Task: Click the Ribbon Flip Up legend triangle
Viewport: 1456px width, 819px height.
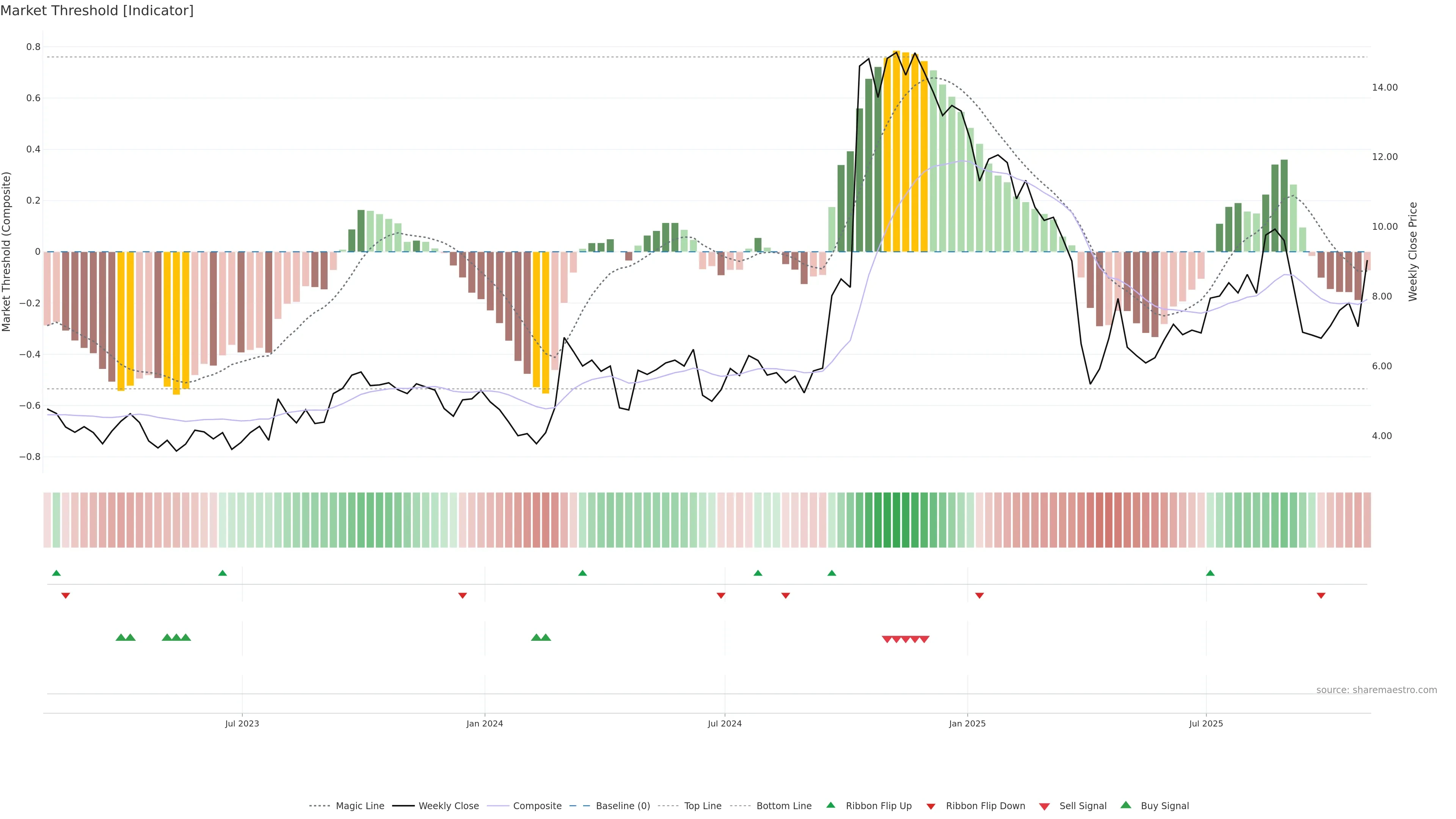Action: [x=830, y=805]
